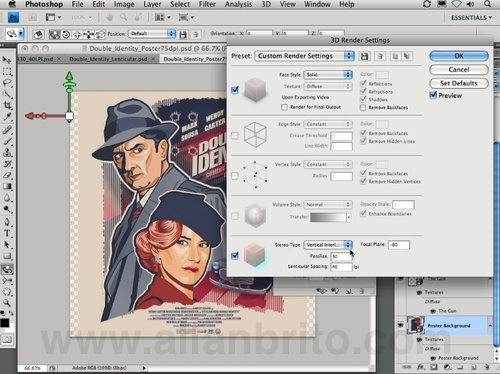This screenshot has height=374, width=500.
Task: Switch to Double_Identity_Lenticular.psd tab
Action: (x=108, y=59)
